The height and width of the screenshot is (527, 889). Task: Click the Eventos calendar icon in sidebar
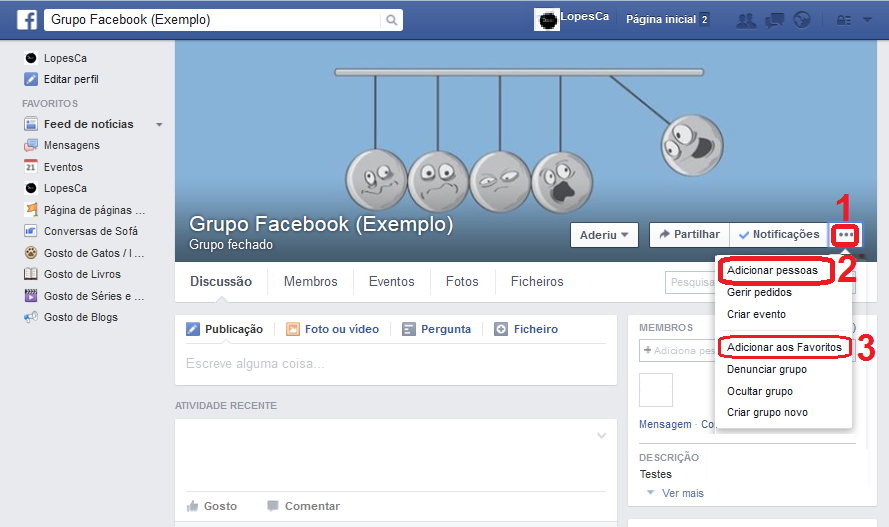[x=31, y=167]
